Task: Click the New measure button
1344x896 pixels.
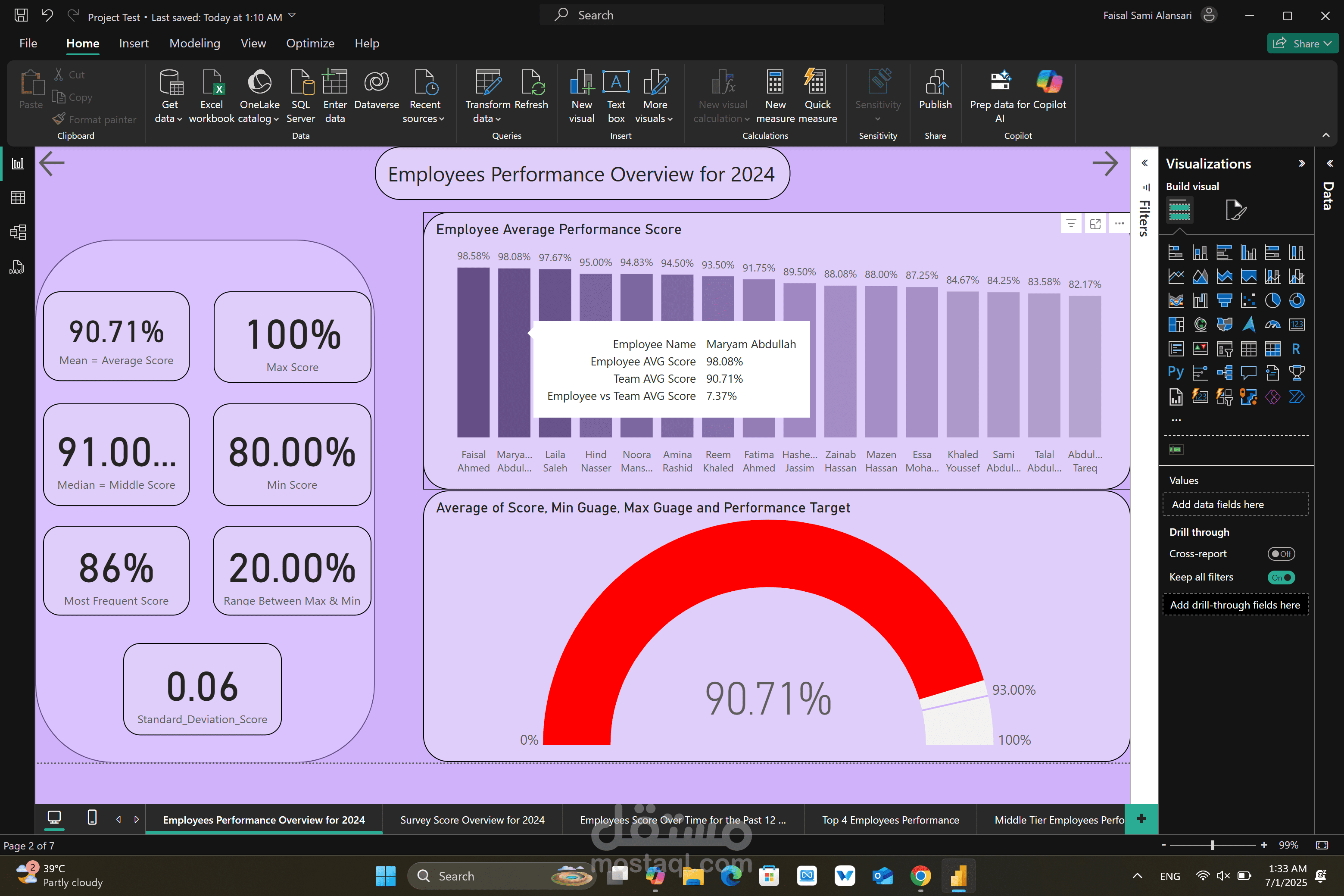Action: coord(775,95)
